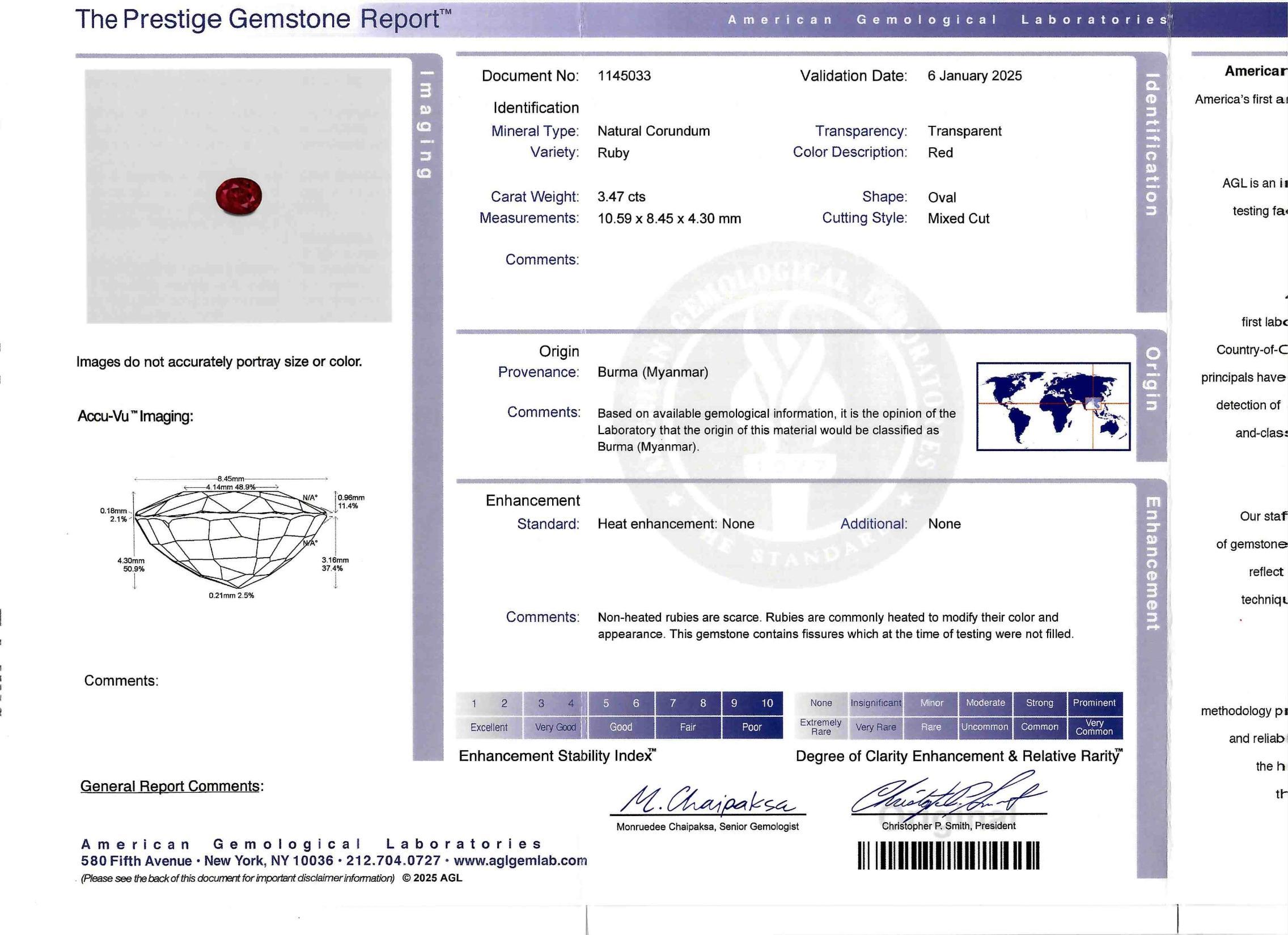The image size is (1288, 935).
Task: Click '4.14mm 48.9%' table dimension in diagram
Action: tap(231, 487)
